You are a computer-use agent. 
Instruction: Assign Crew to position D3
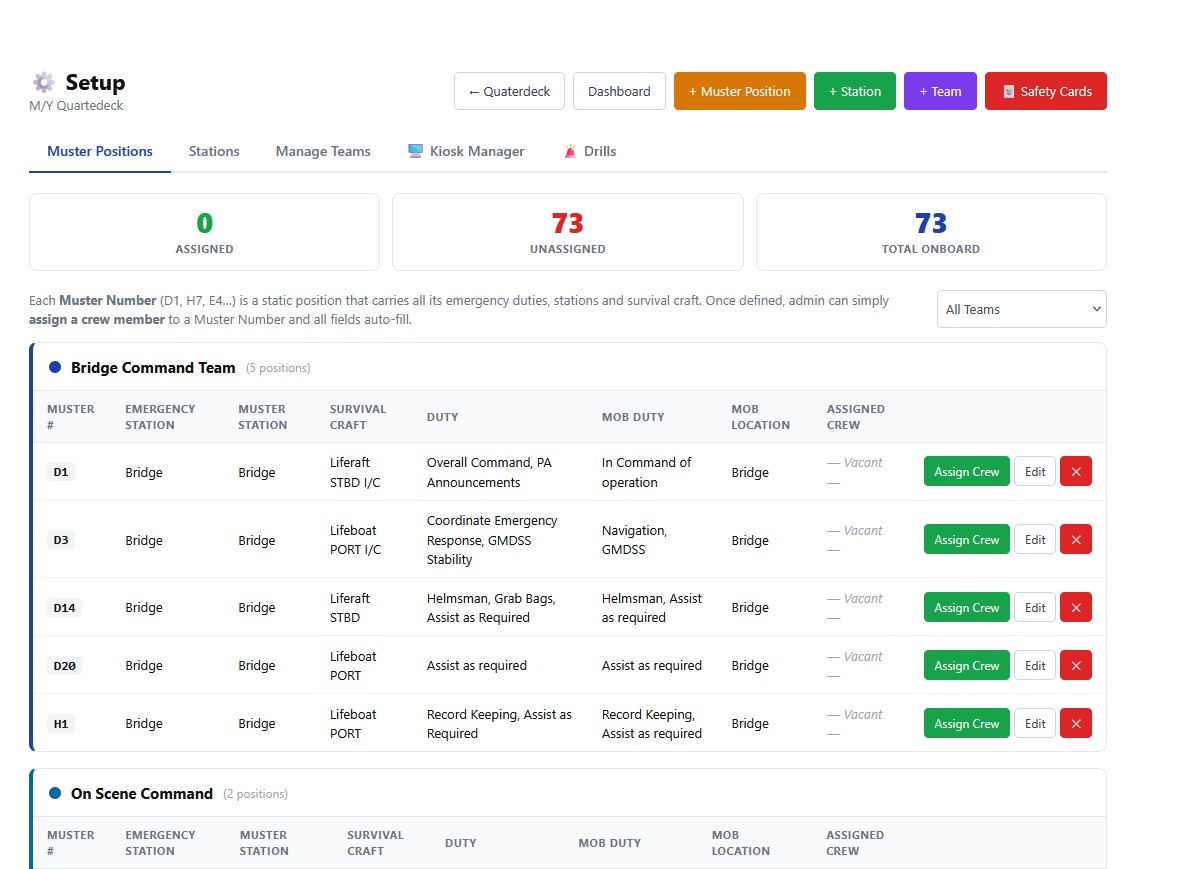pos(967,539)
